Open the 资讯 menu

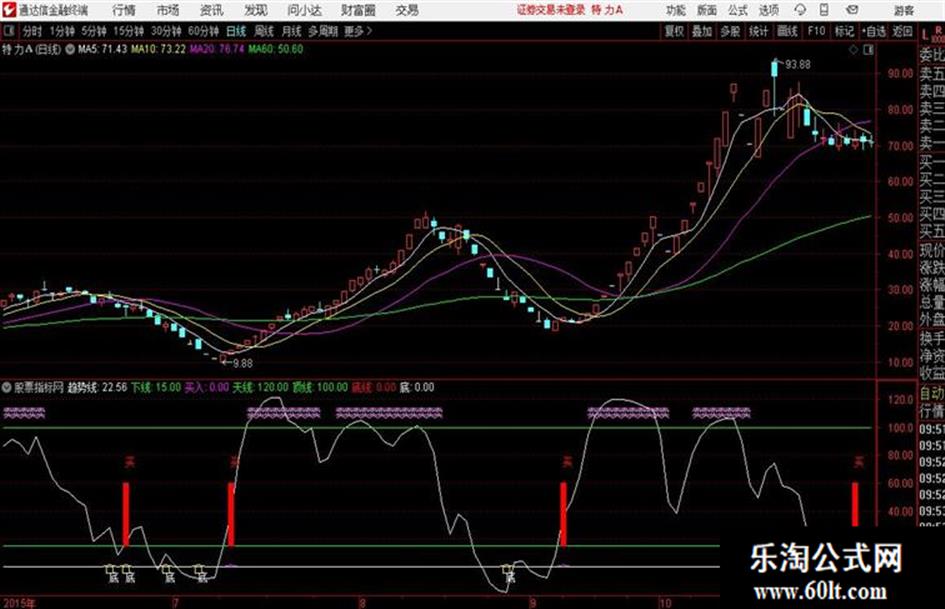[x=211, y=10]
